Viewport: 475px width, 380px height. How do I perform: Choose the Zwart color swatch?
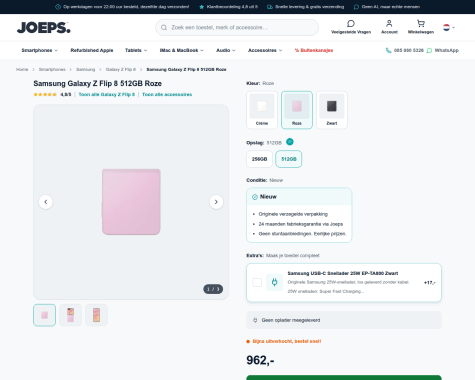point(332,110)
